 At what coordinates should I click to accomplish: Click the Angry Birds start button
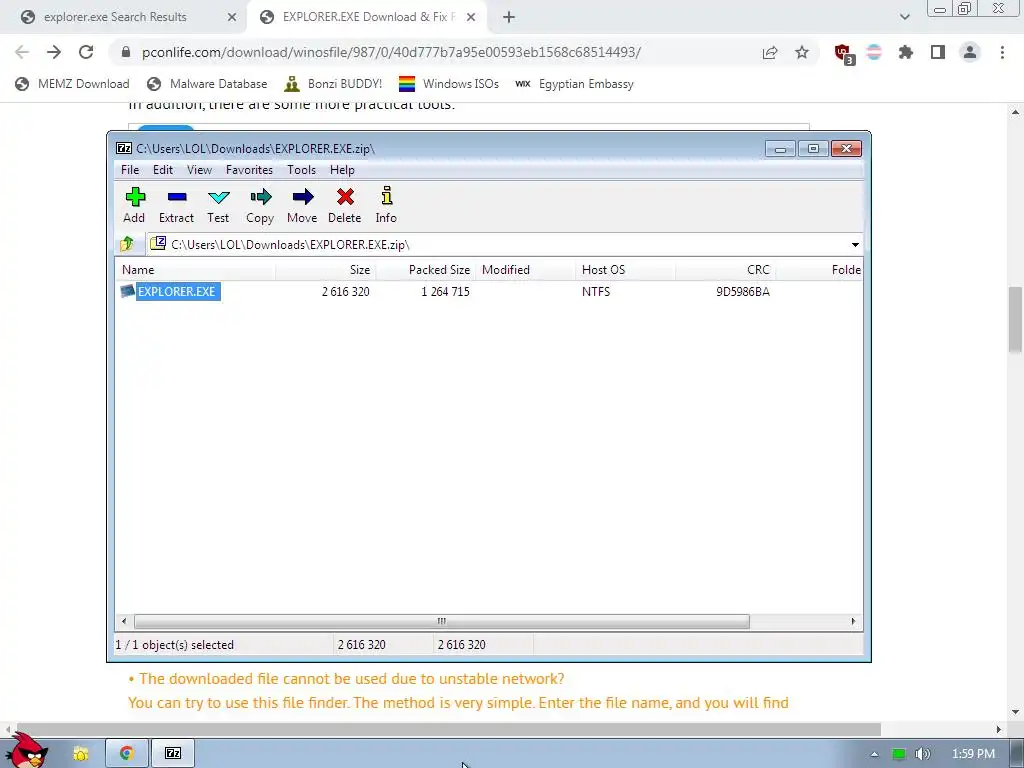[29, 751]
